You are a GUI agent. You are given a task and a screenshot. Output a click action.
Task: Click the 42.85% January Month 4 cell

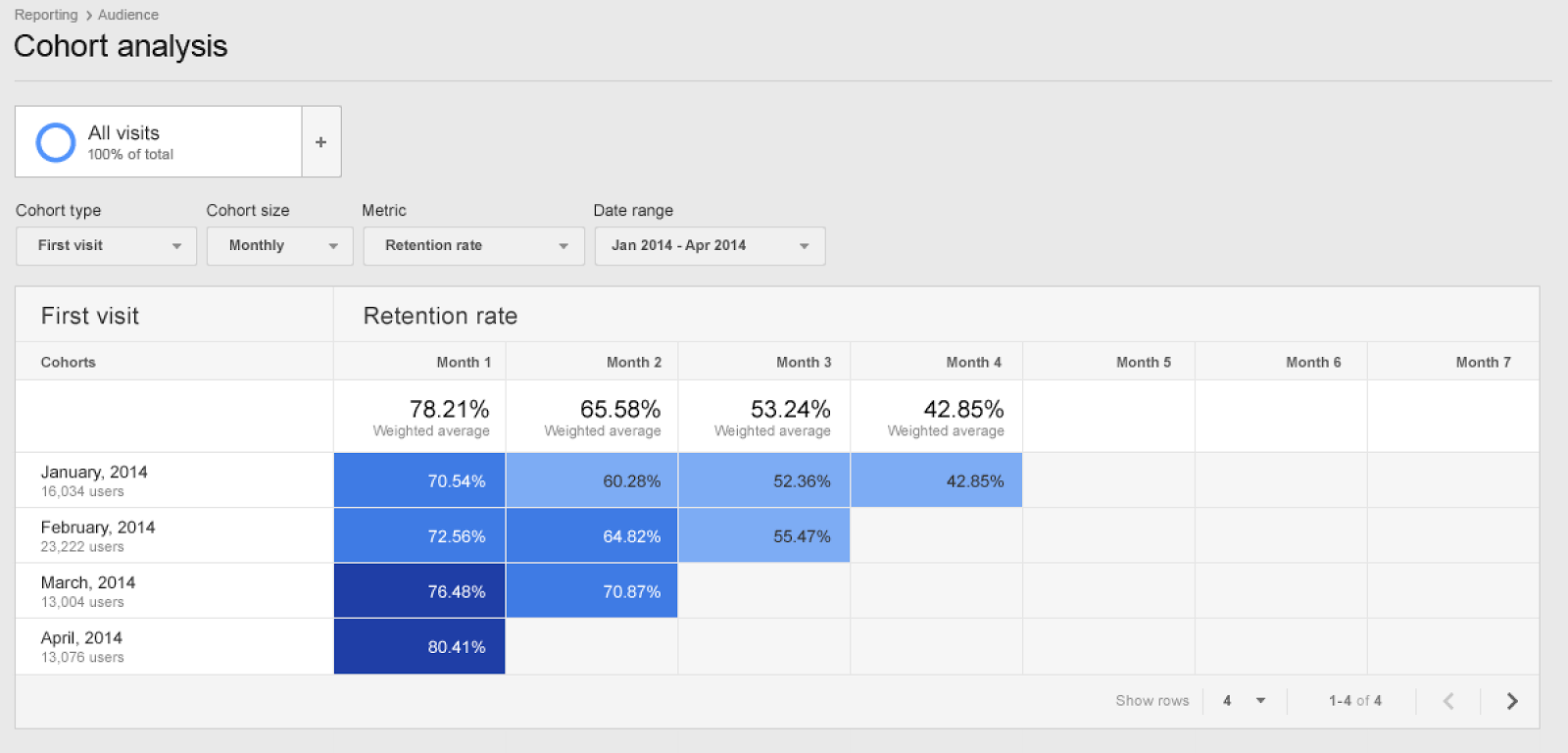[936, 480]
